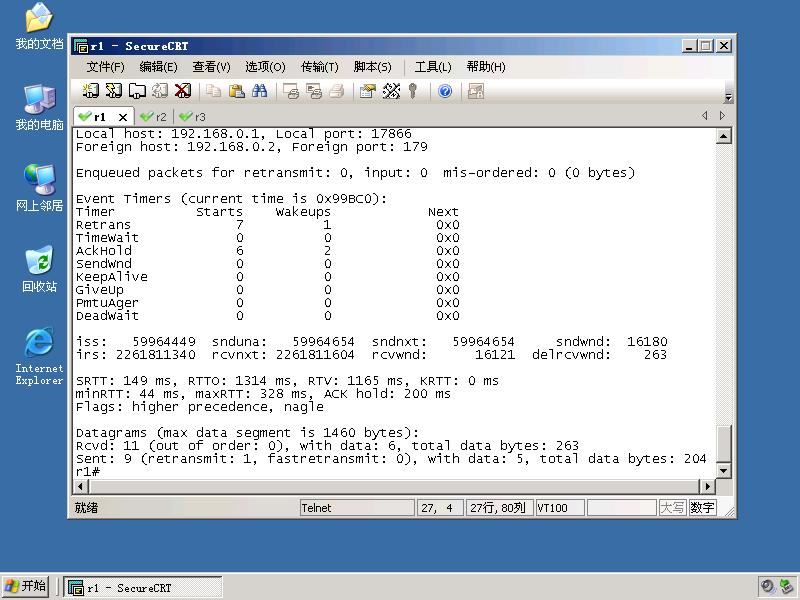Click the key icon in toolbar
Screen dimensions: 800x600
413,91
